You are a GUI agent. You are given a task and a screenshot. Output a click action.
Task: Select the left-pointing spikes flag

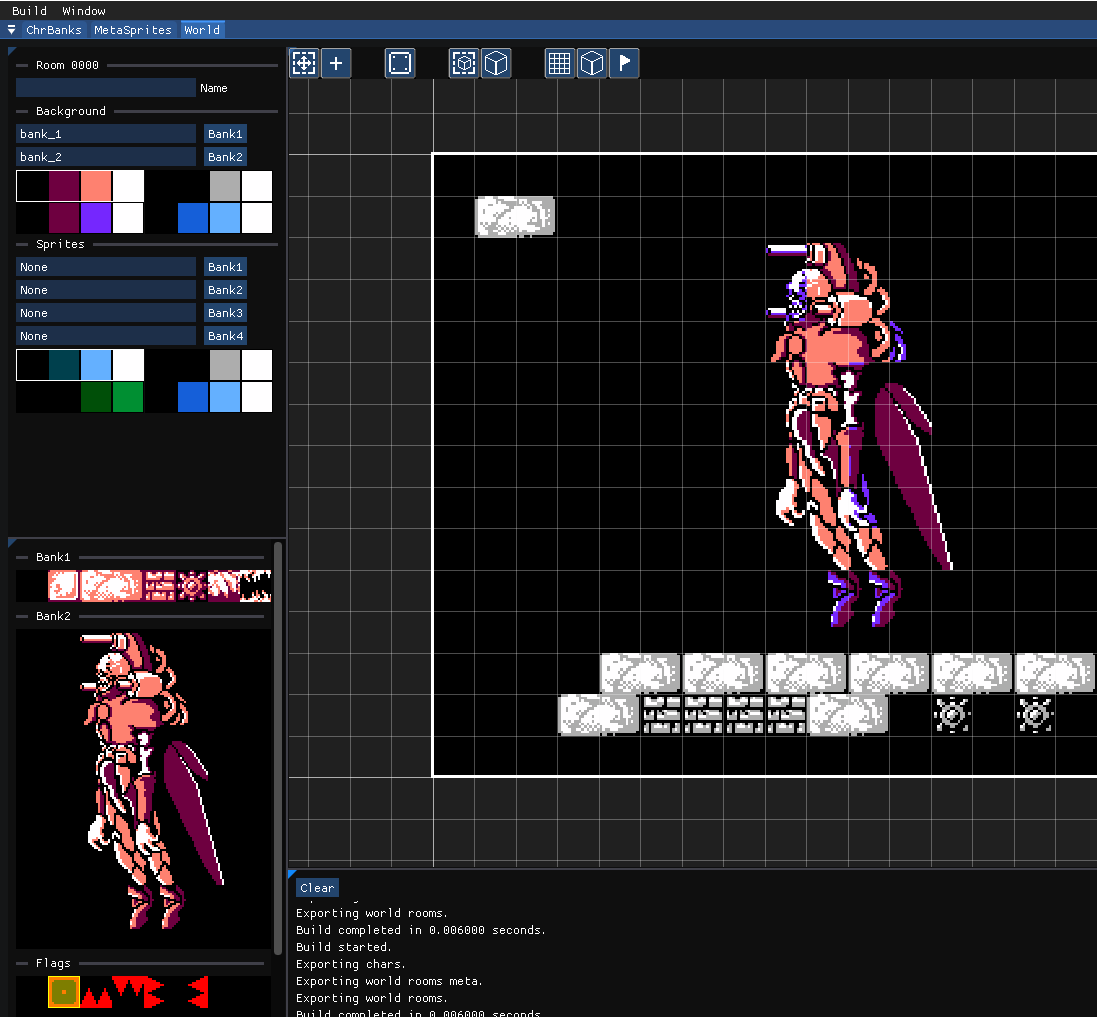pos(199,992)
